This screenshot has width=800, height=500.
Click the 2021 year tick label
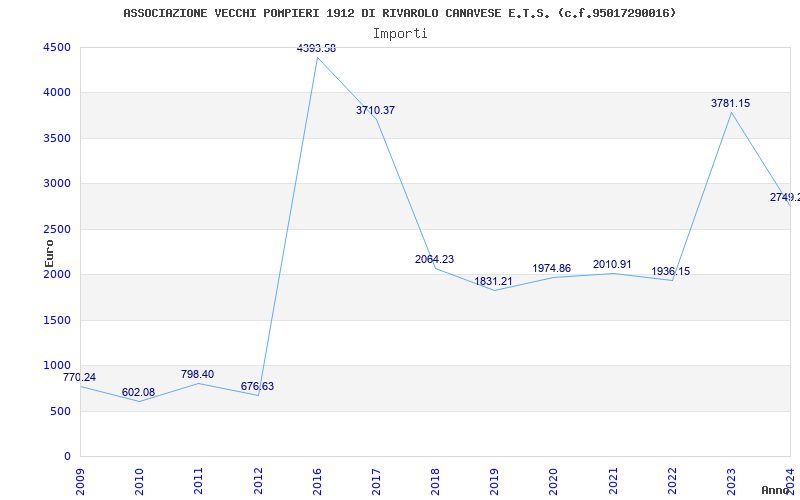613,481
